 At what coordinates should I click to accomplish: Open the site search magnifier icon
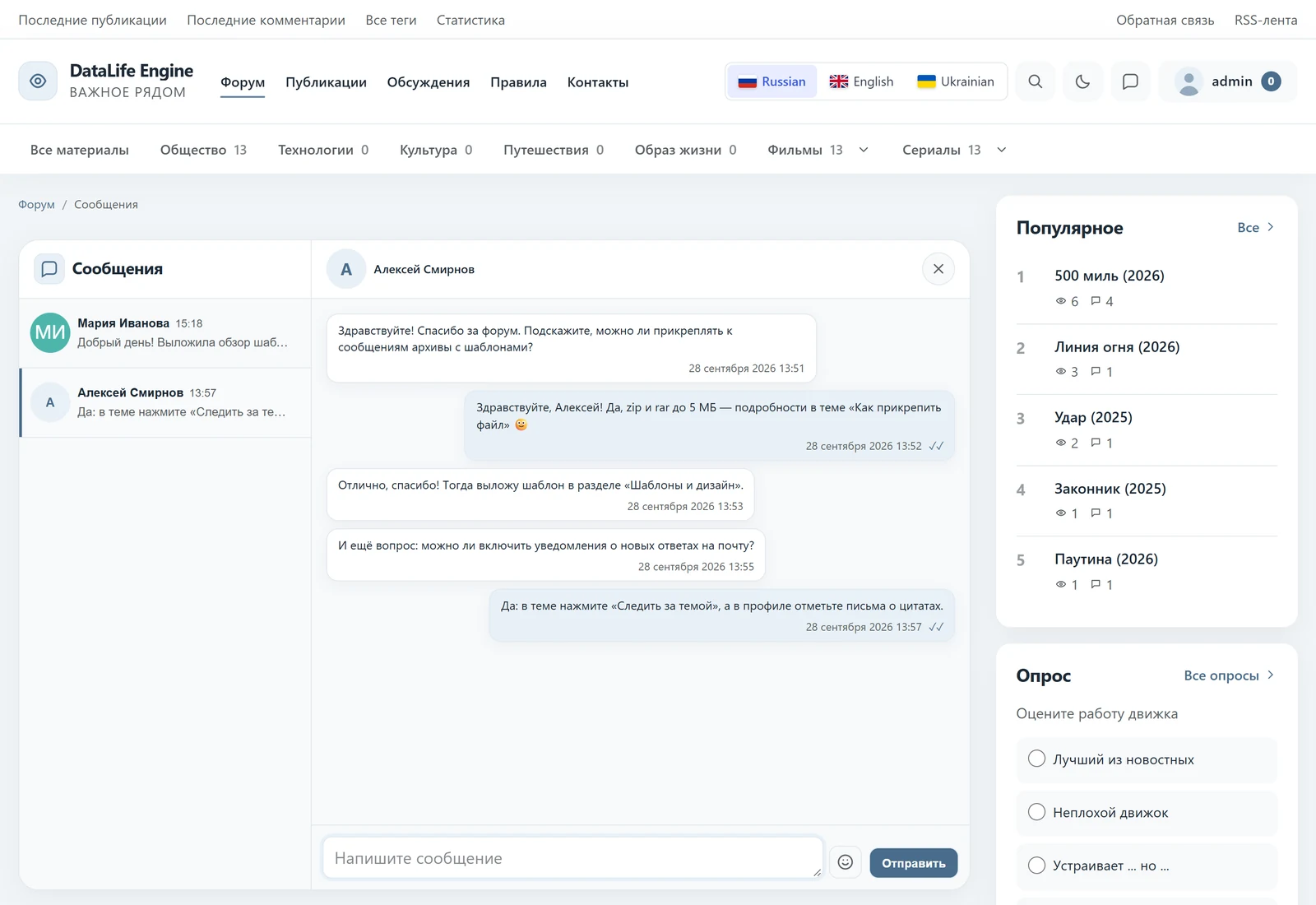pos(1036,81)
